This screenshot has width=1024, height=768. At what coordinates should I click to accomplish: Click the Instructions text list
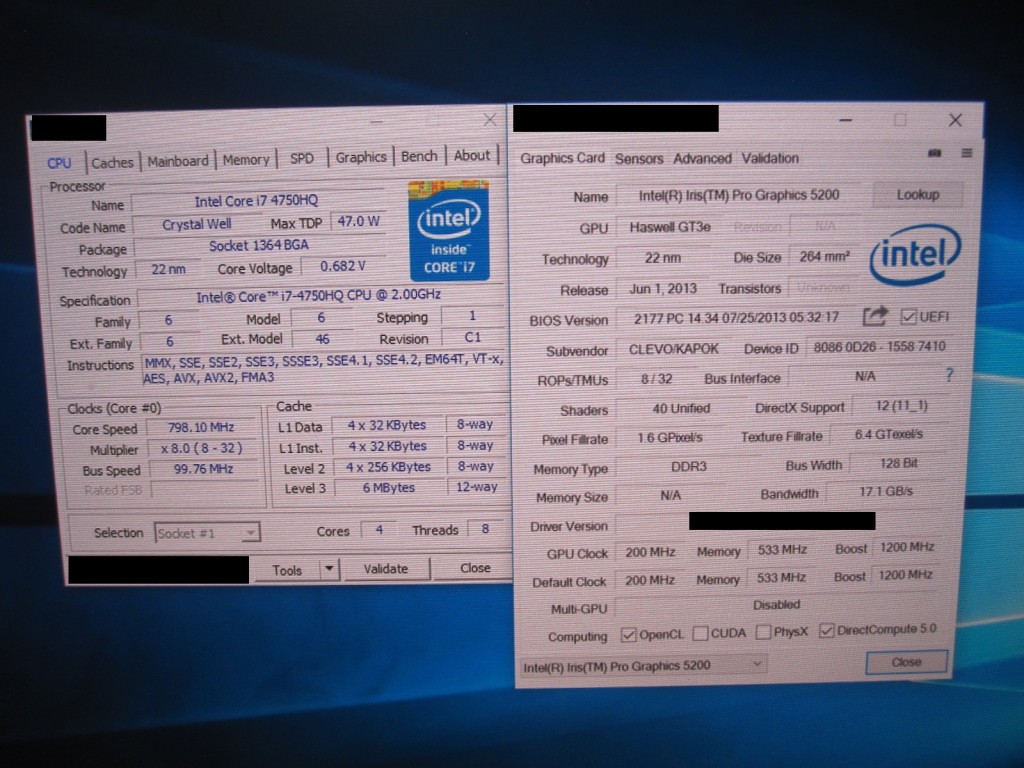click(323, 369)
